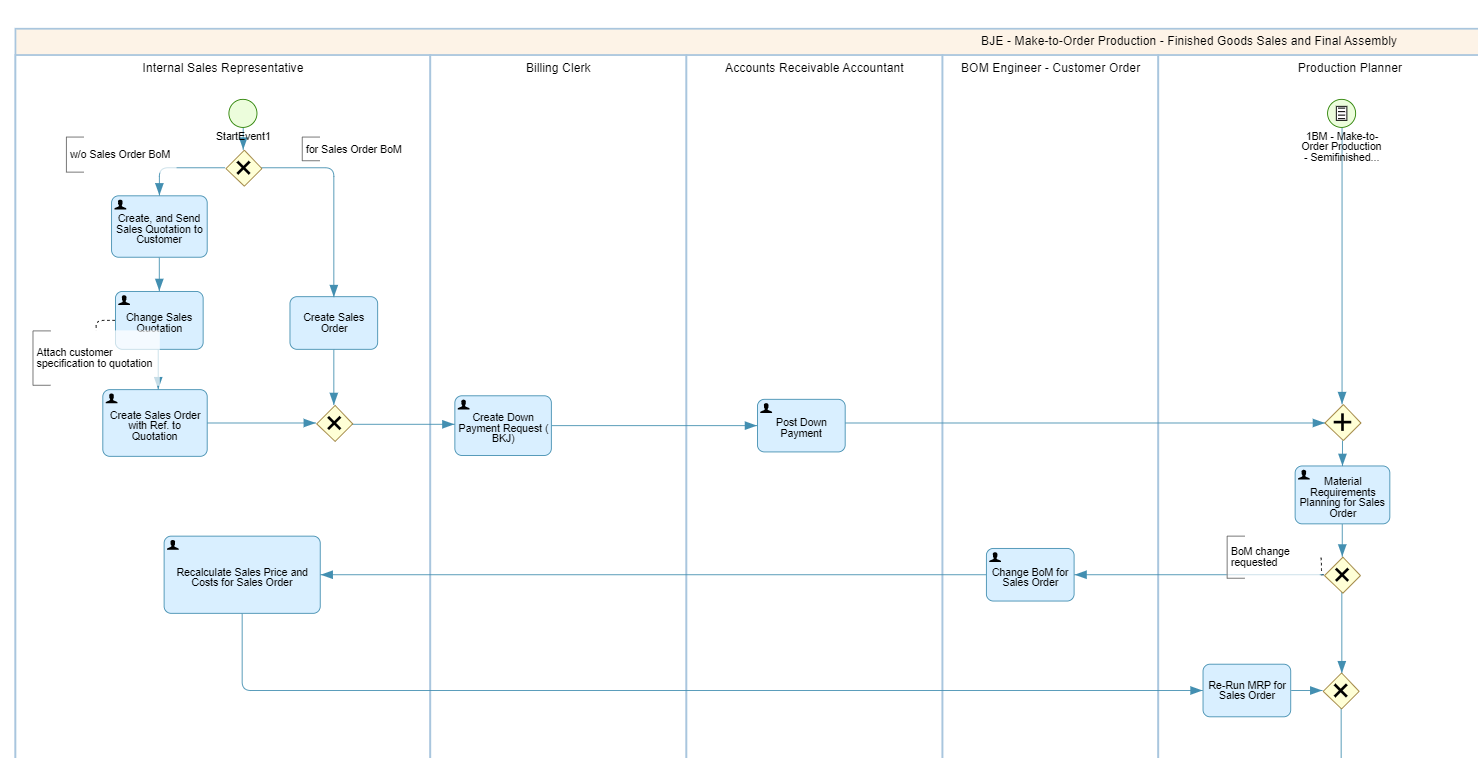Select the Internal Sales Representative lane header
Image resolution: width=1478 pixels, height=758 pixels.
click(x=223, y=68)
